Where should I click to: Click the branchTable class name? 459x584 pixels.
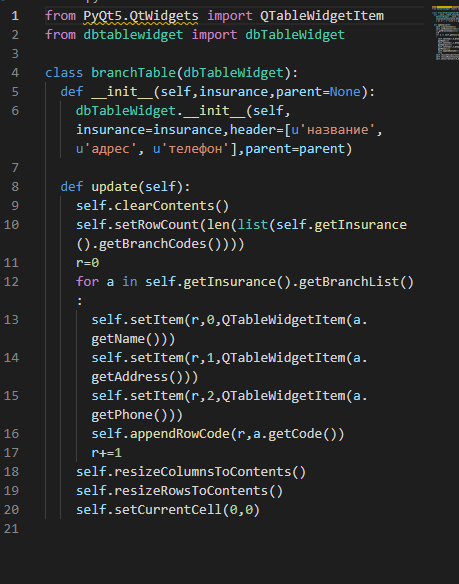pos(133,73)
